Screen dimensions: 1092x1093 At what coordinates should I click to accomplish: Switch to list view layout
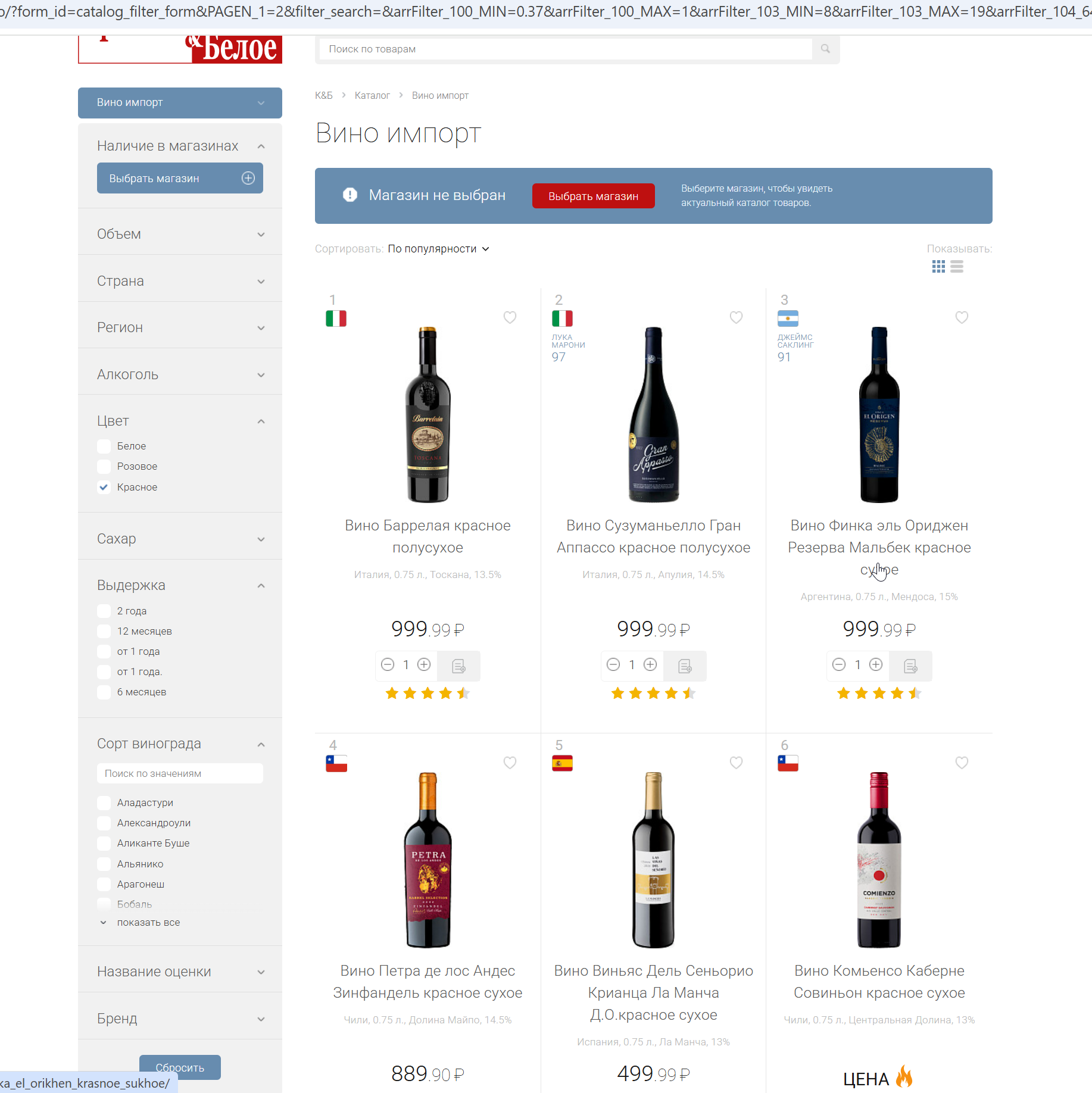pyautogui.click(x=957, y=267)
